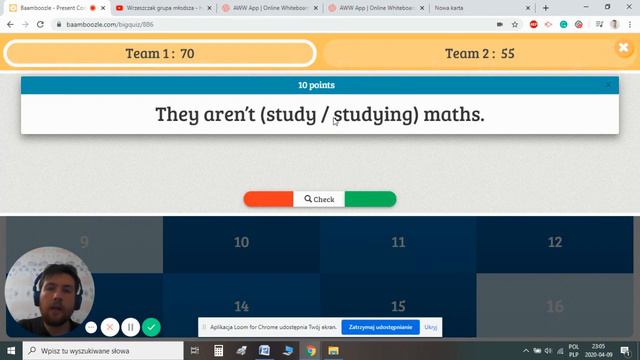Switch to the Wrzeszczak grupa młodsza YouTube tab
This screenshot has height=360, width=640.
tap(163, 8)
